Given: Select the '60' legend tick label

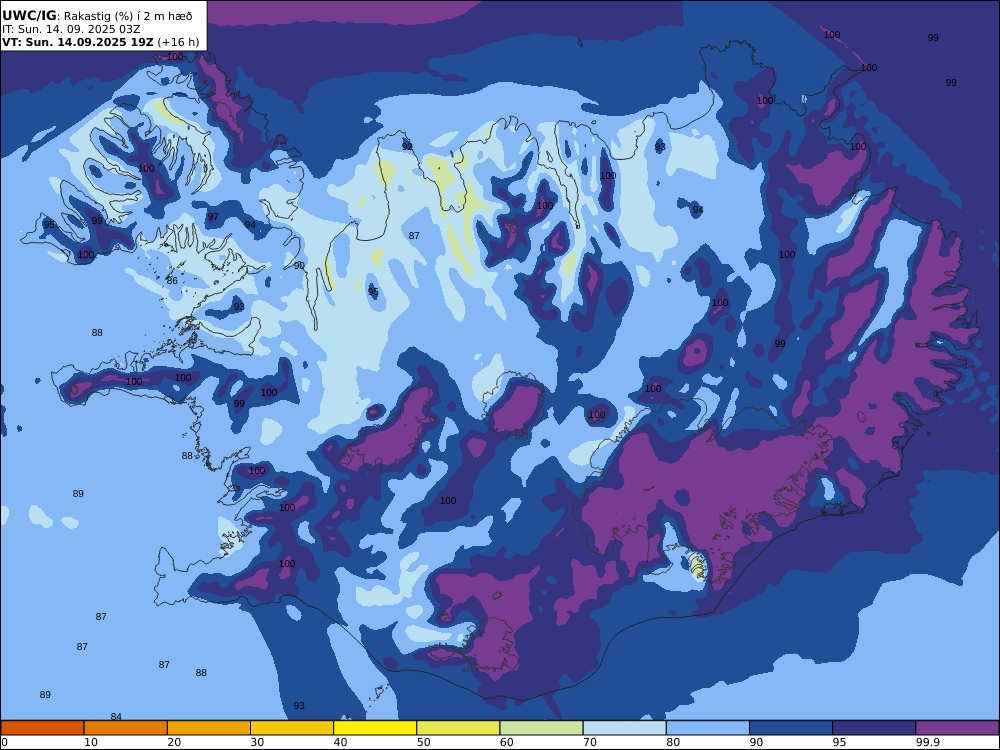Looking at the screenshot, I should [x=507, y=742].
